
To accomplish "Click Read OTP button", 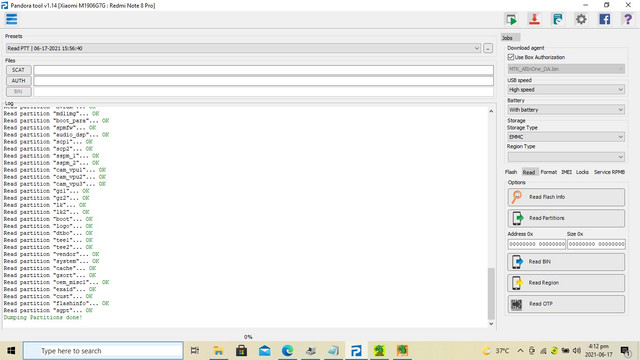I will coord(566,304).
